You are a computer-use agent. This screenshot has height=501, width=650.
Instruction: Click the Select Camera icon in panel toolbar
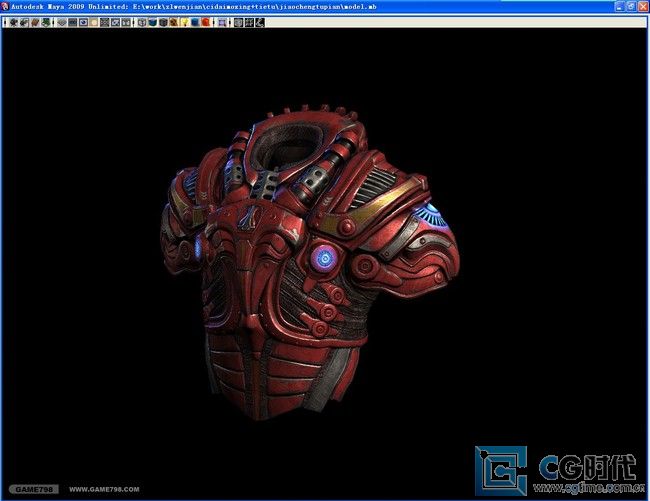pos(14,22)
